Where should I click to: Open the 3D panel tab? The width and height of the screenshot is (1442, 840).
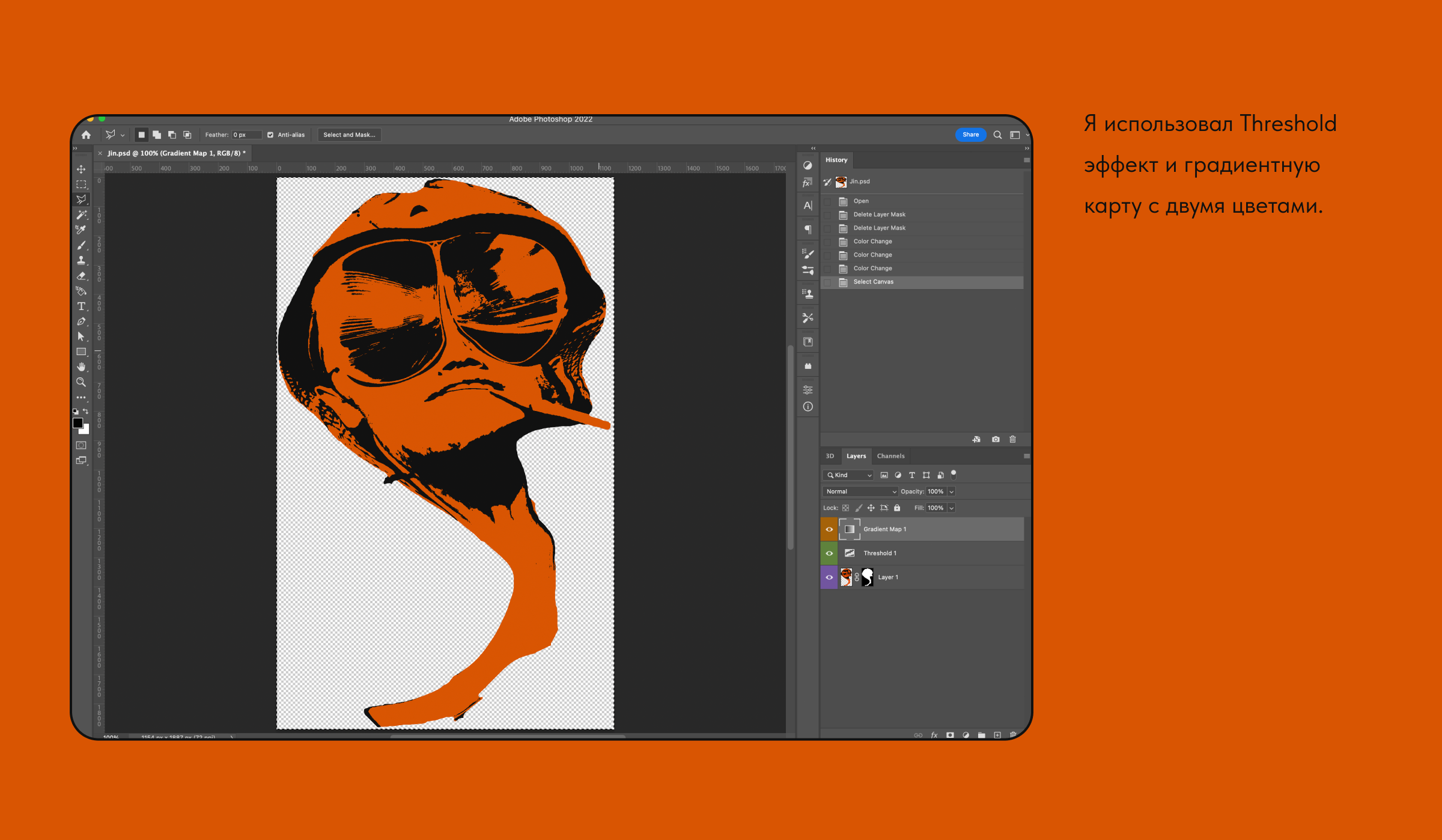click(830, 456)
